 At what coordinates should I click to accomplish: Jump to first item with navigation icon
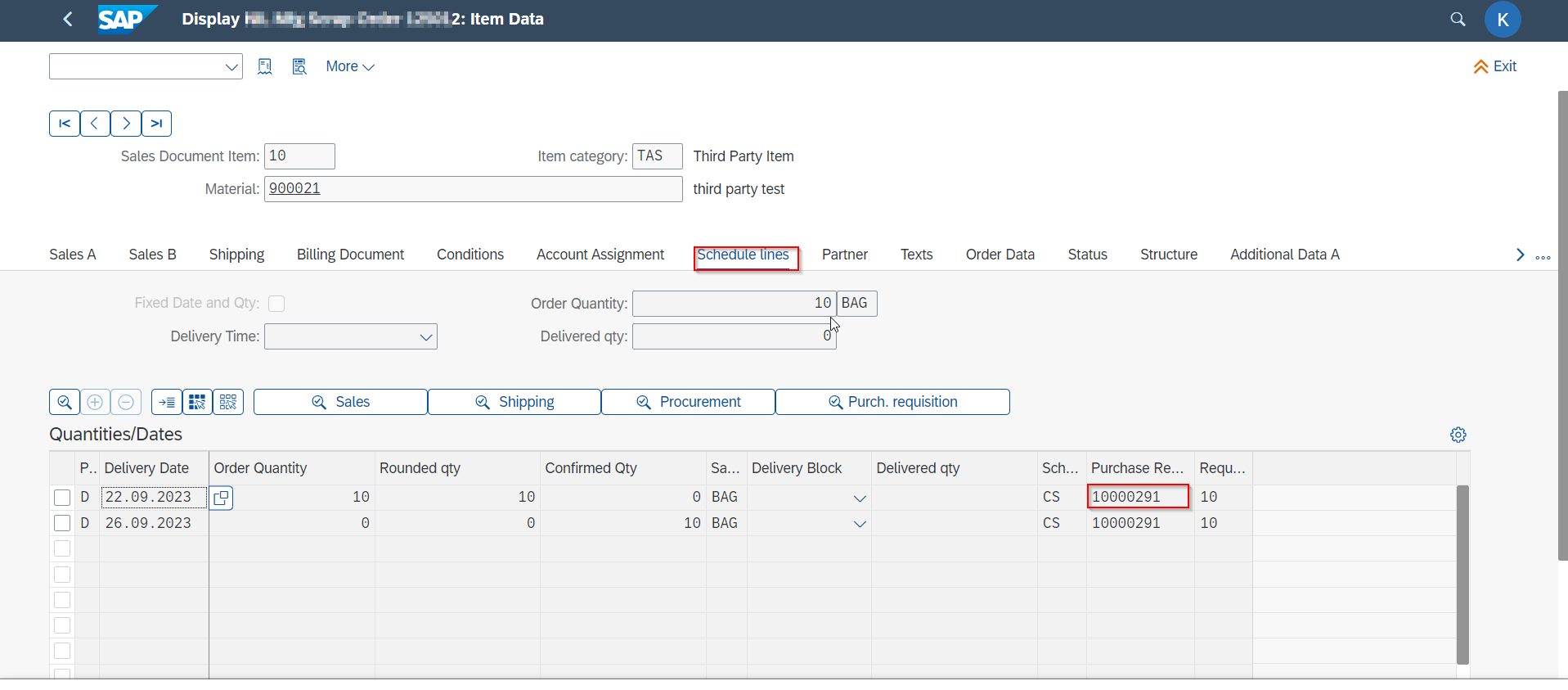[65, 124]
